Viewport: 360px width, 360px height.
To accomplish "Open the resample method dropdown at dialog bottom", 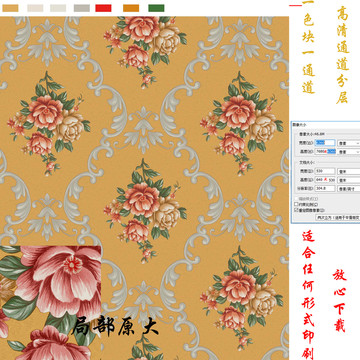I will [338, 217].
